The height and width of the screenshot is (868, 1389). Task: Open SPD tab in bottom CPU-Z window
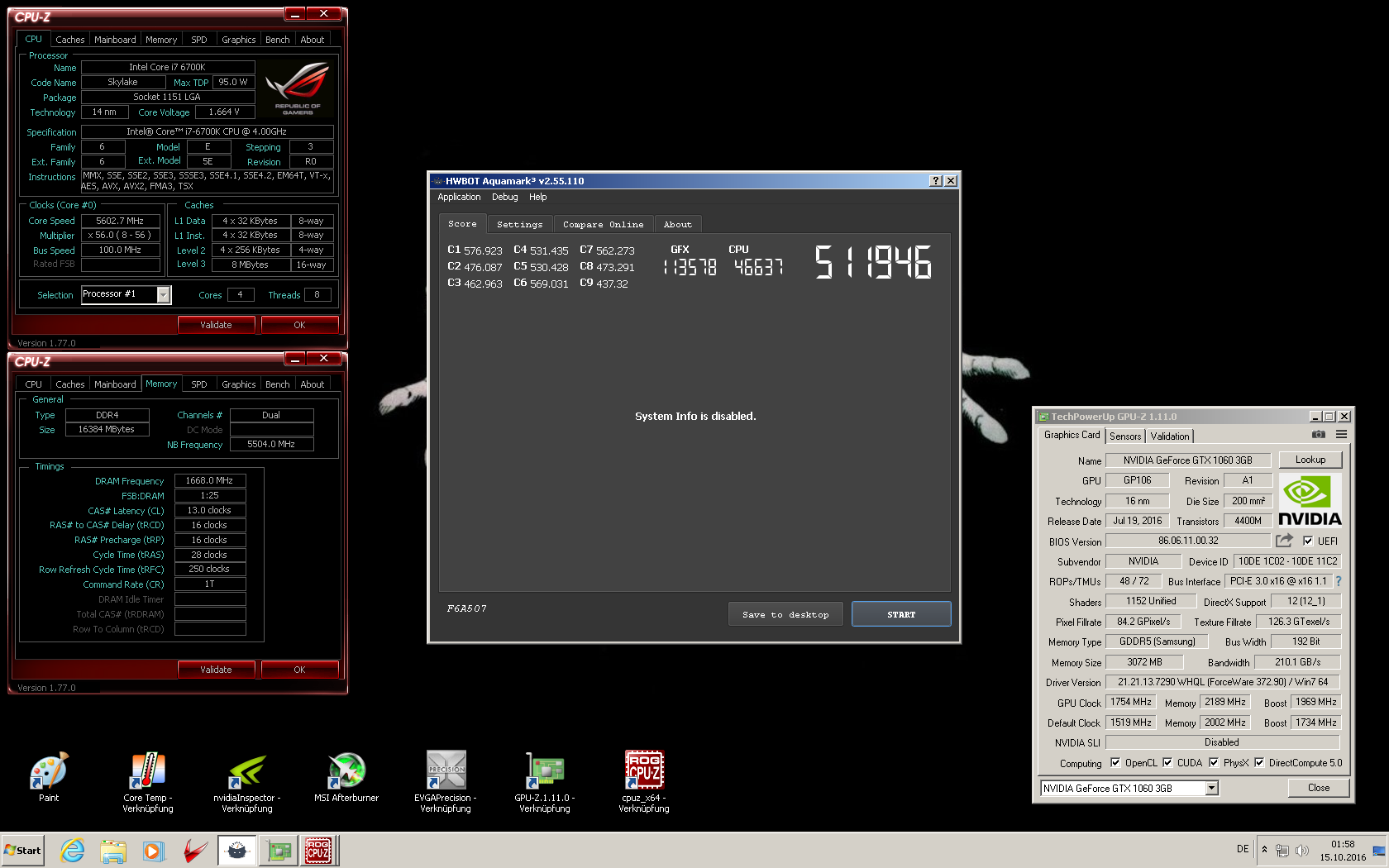click(199, 384)
